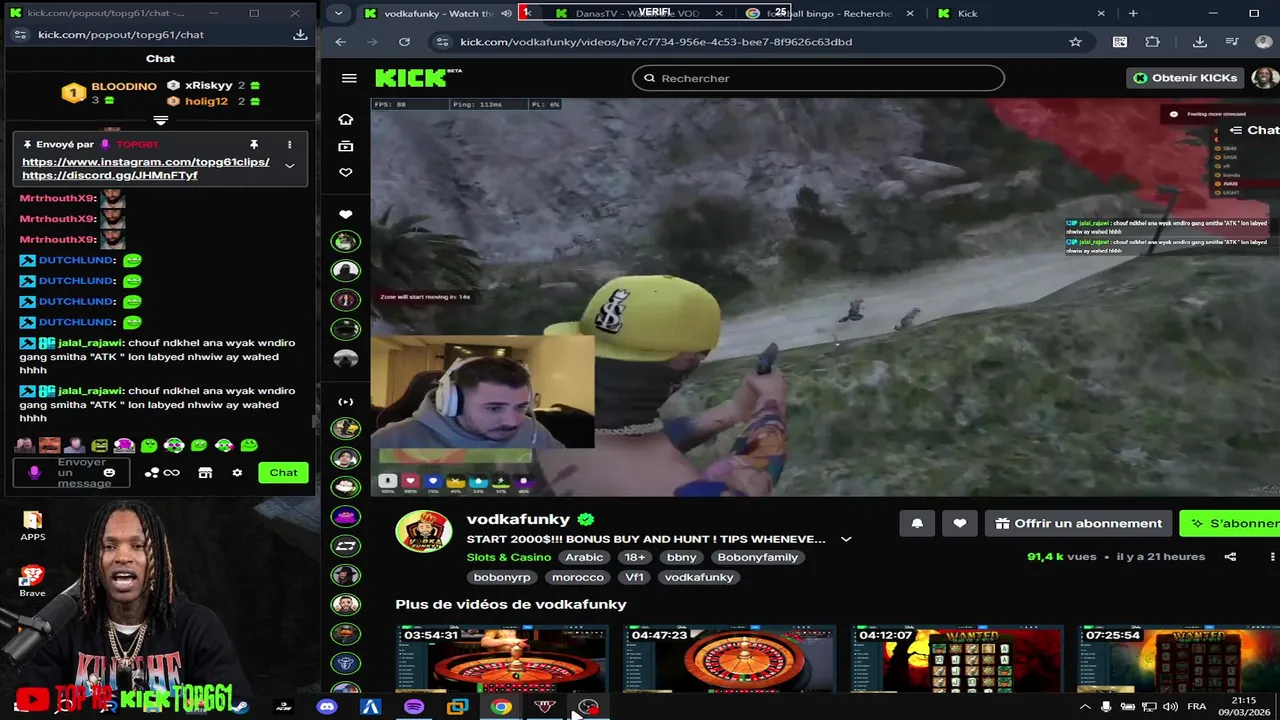Toggle notifications bell for vodkafunky
The width and height of the screenshot is (1280, 720).
pyautogui.click(x=917, y=523)
